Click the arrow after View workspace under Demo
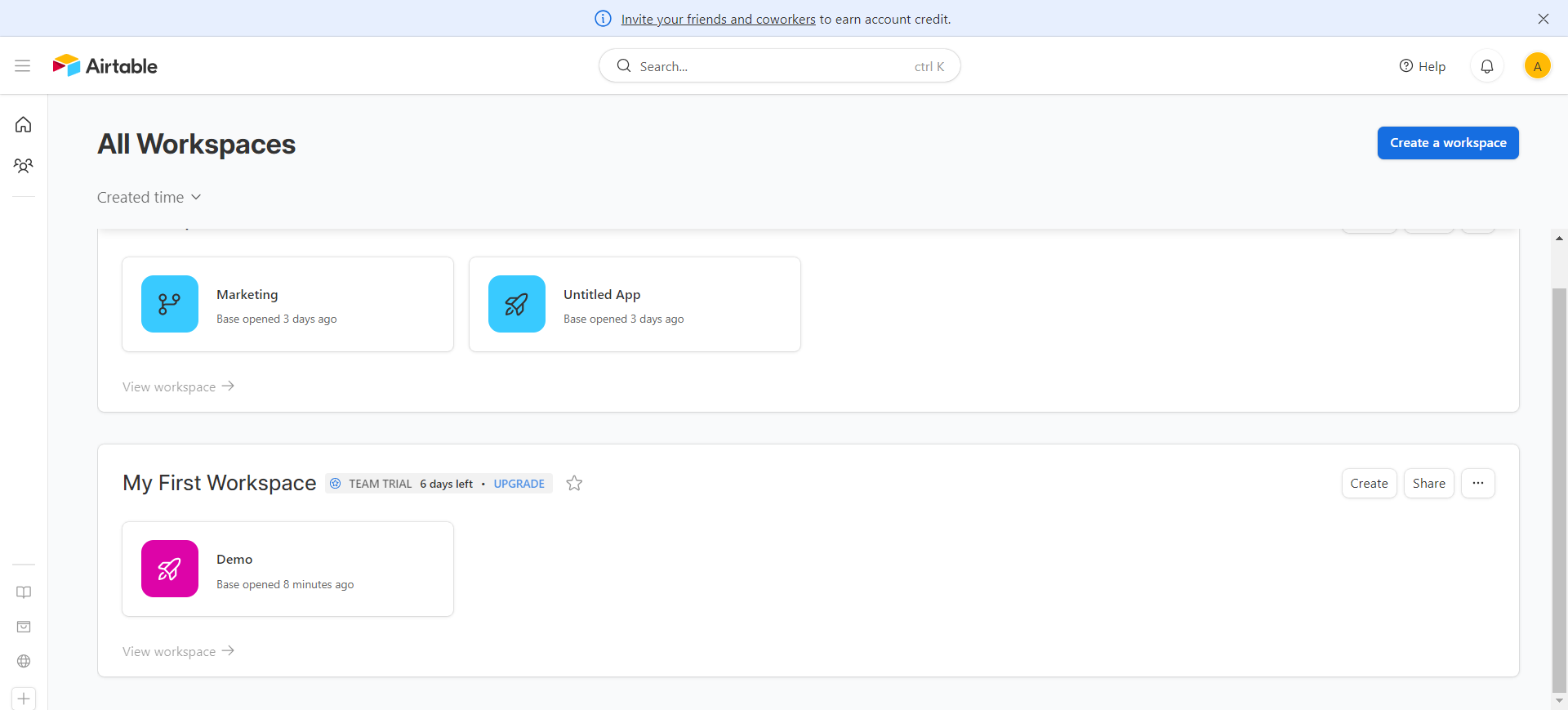The height and width of the screenshot is (710, 1568). [229, 651]
